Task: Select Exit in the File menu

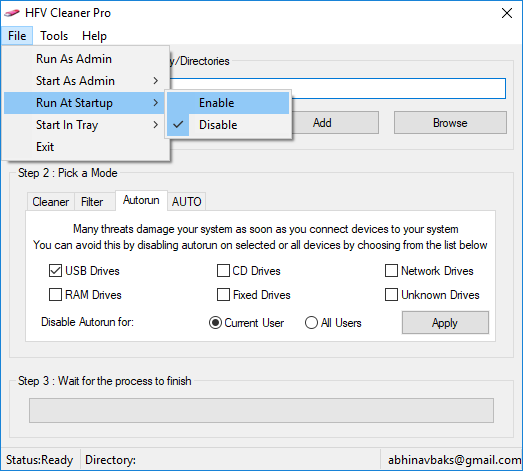Action: coord(87,147)
